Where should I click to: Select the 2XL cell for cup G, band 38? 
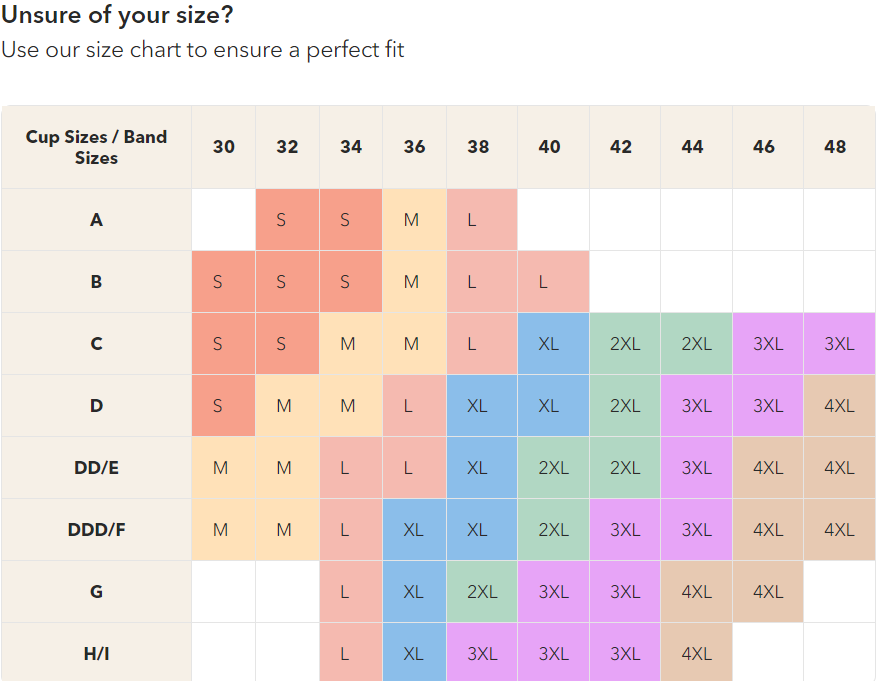(482, 591)
